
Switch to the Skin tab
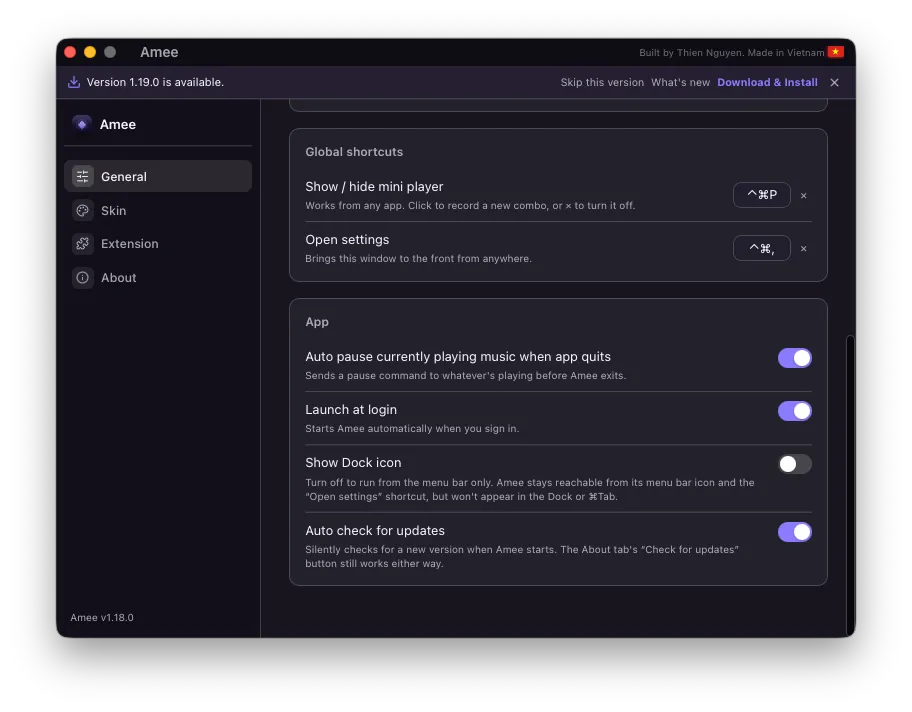click(158, 211)
